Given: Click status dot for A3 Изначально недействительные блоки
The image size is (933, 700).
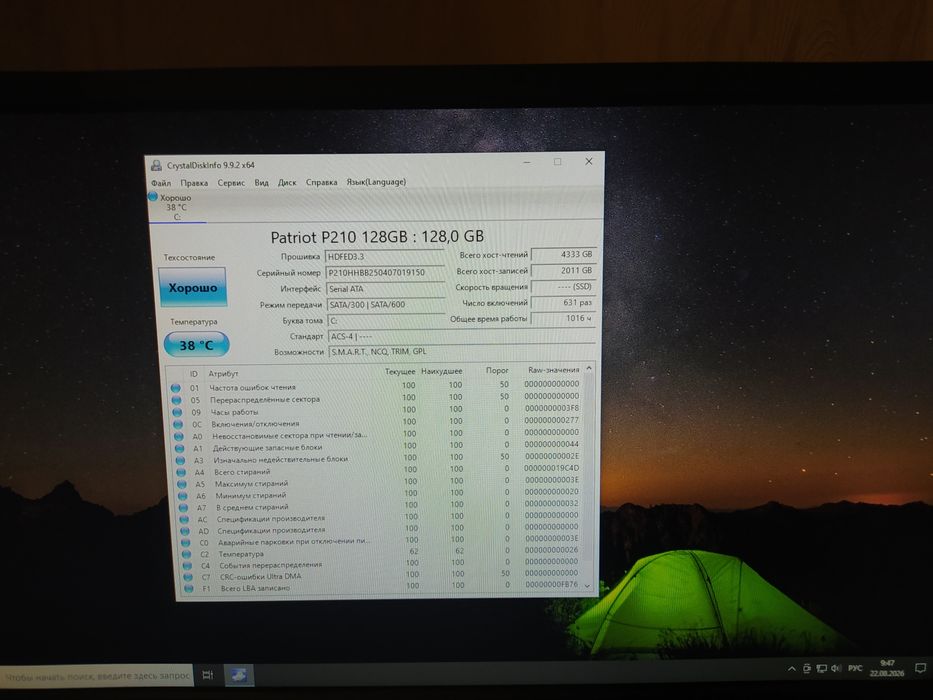Looking at the screenshot, I should coord(180,460).
